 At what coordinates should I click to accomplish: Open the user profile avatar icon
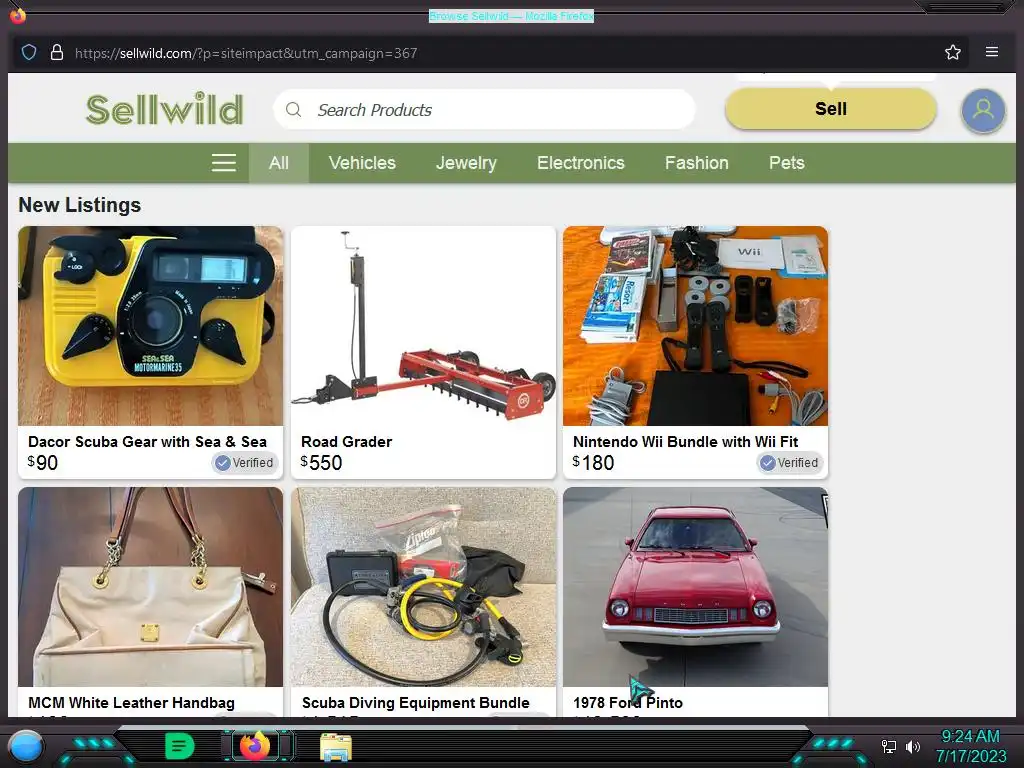(x=983, y=110)
